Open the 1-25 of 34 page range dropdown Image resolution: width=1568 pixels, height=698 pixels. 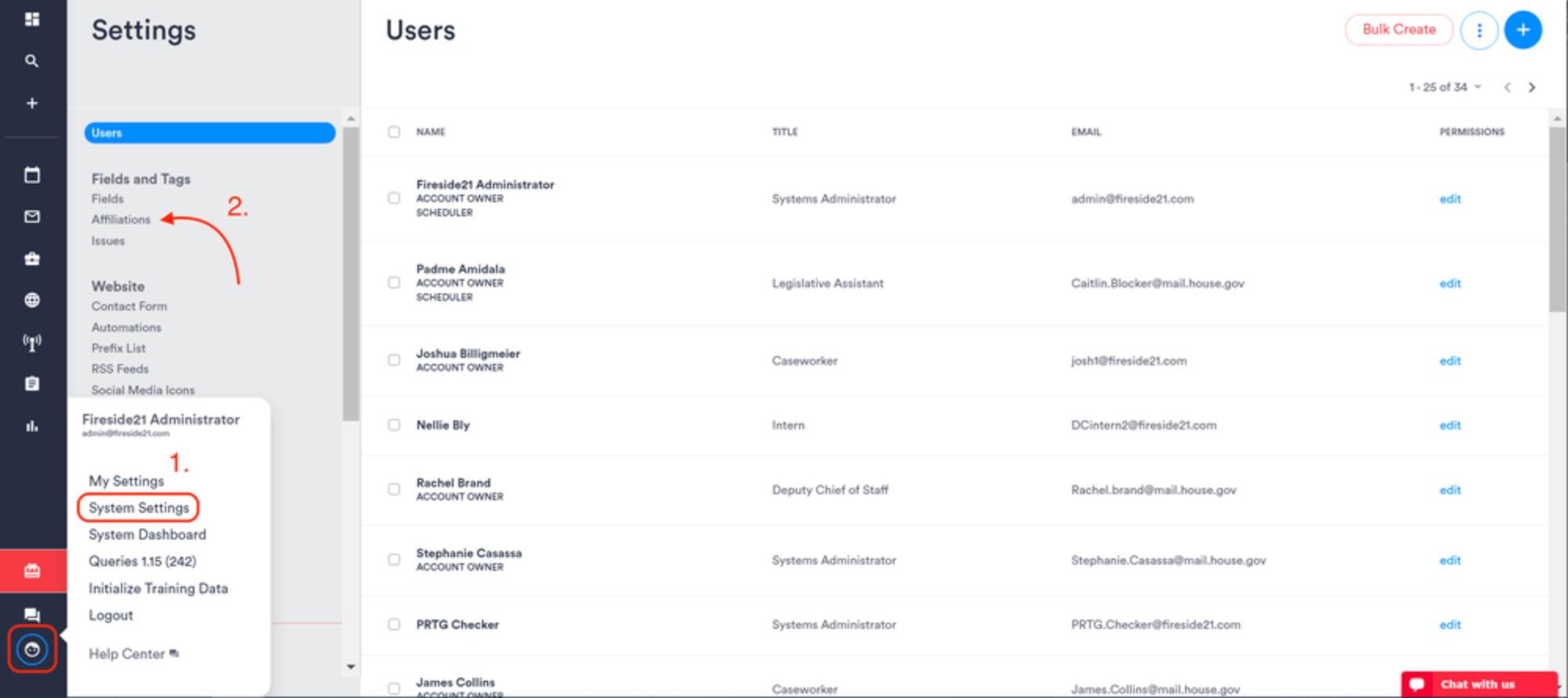tap(1445, 87)
